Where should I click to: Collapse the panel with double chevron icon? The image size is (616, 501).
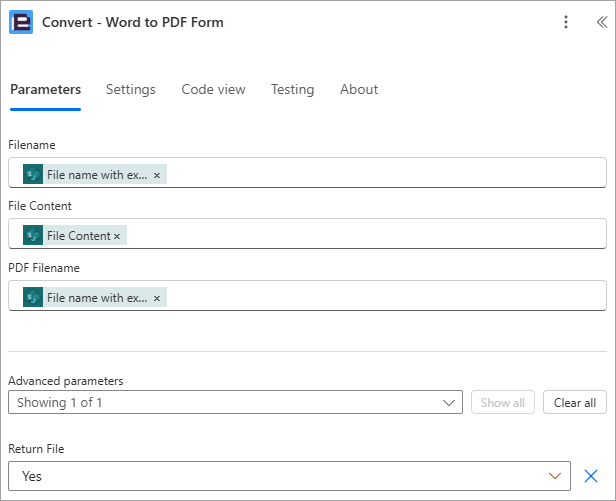tap(602, 22)
